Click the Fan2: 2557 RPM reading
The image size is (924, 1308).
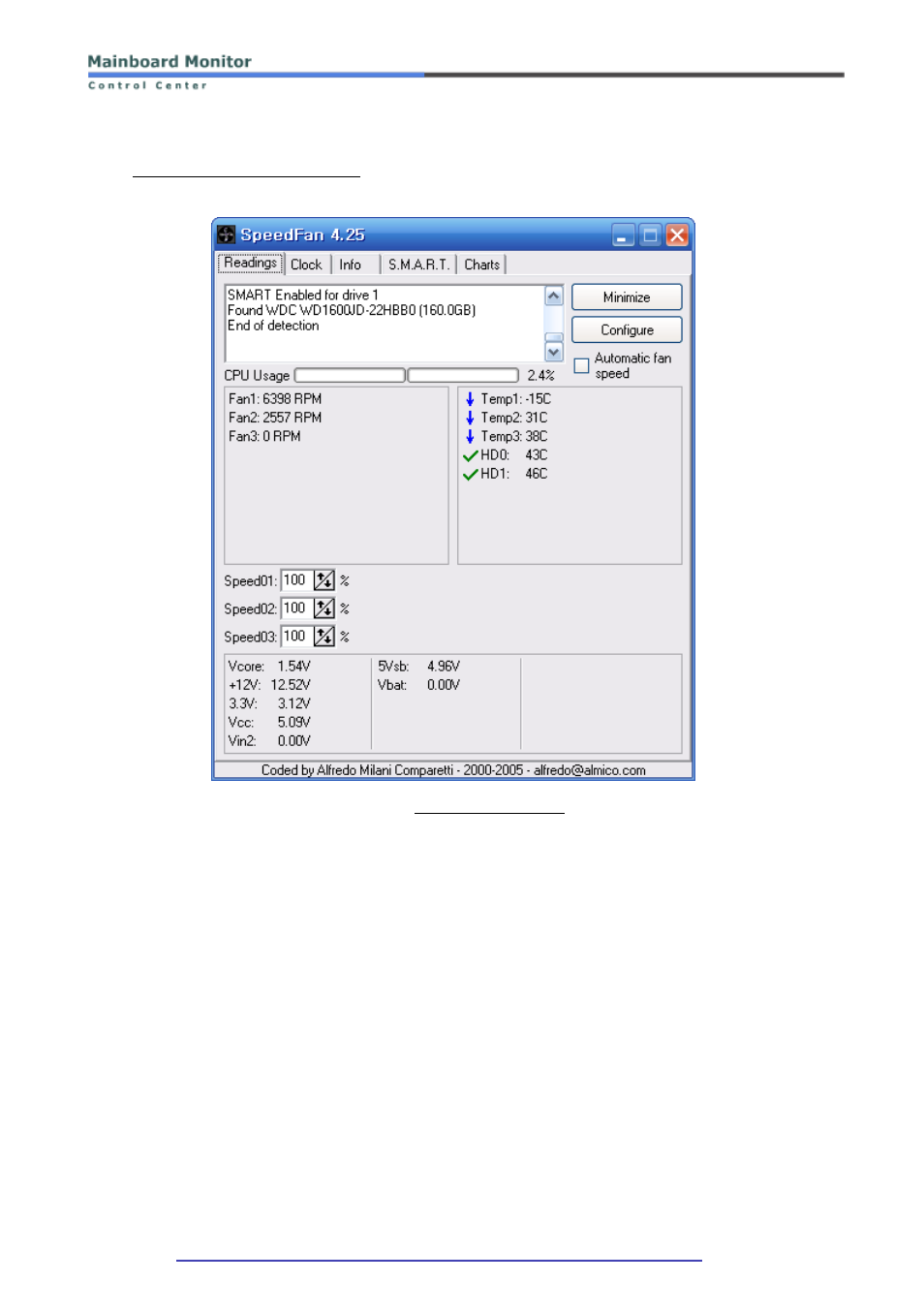[x=275, y=418]
